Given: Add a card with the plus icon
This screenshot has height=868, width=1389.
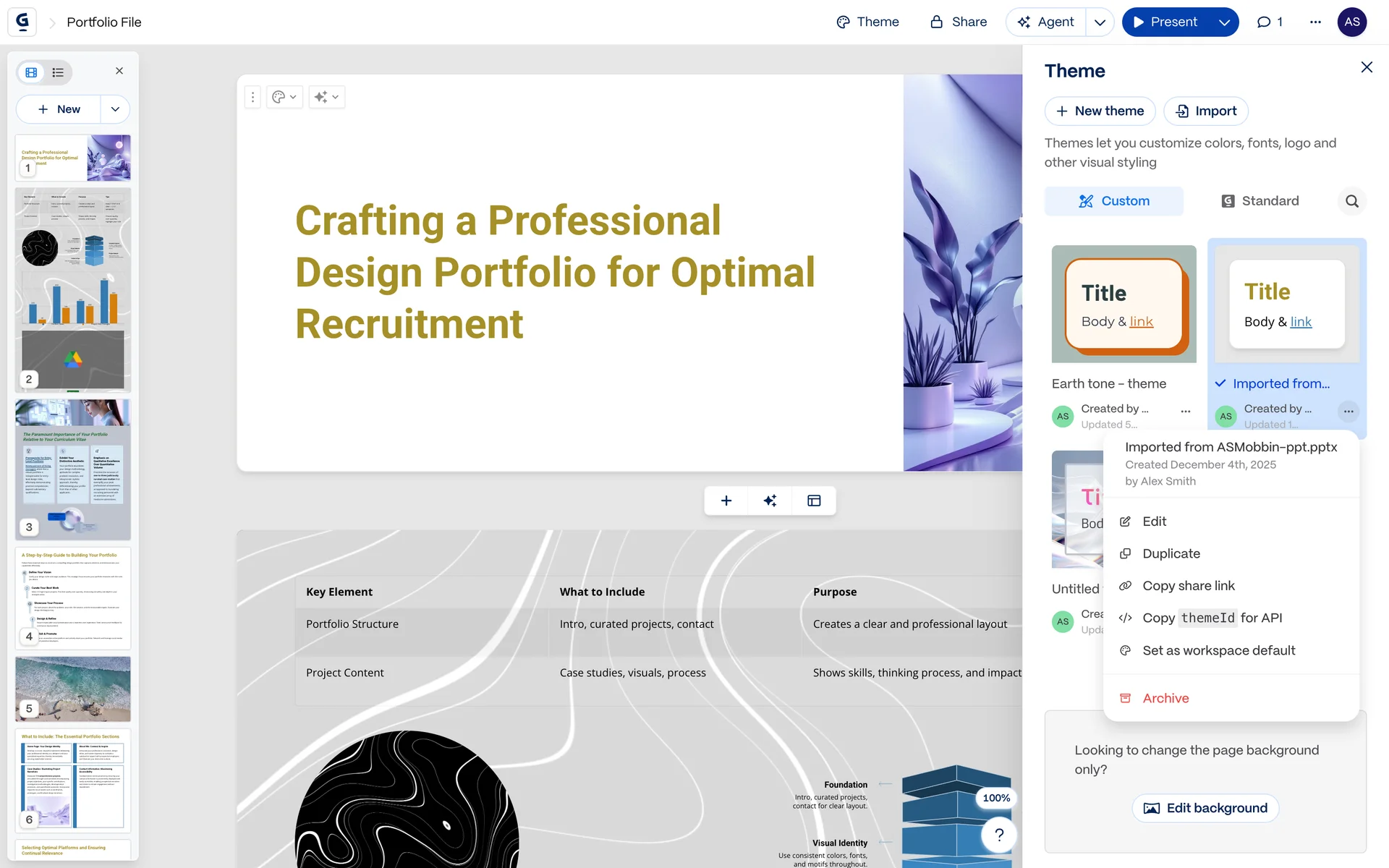Looking at the screenshot, I should coord(726,501).
